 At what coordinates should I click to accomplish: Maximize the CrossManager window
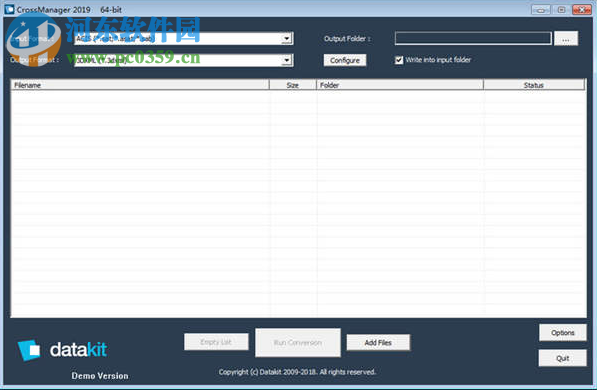pos(561,10)
